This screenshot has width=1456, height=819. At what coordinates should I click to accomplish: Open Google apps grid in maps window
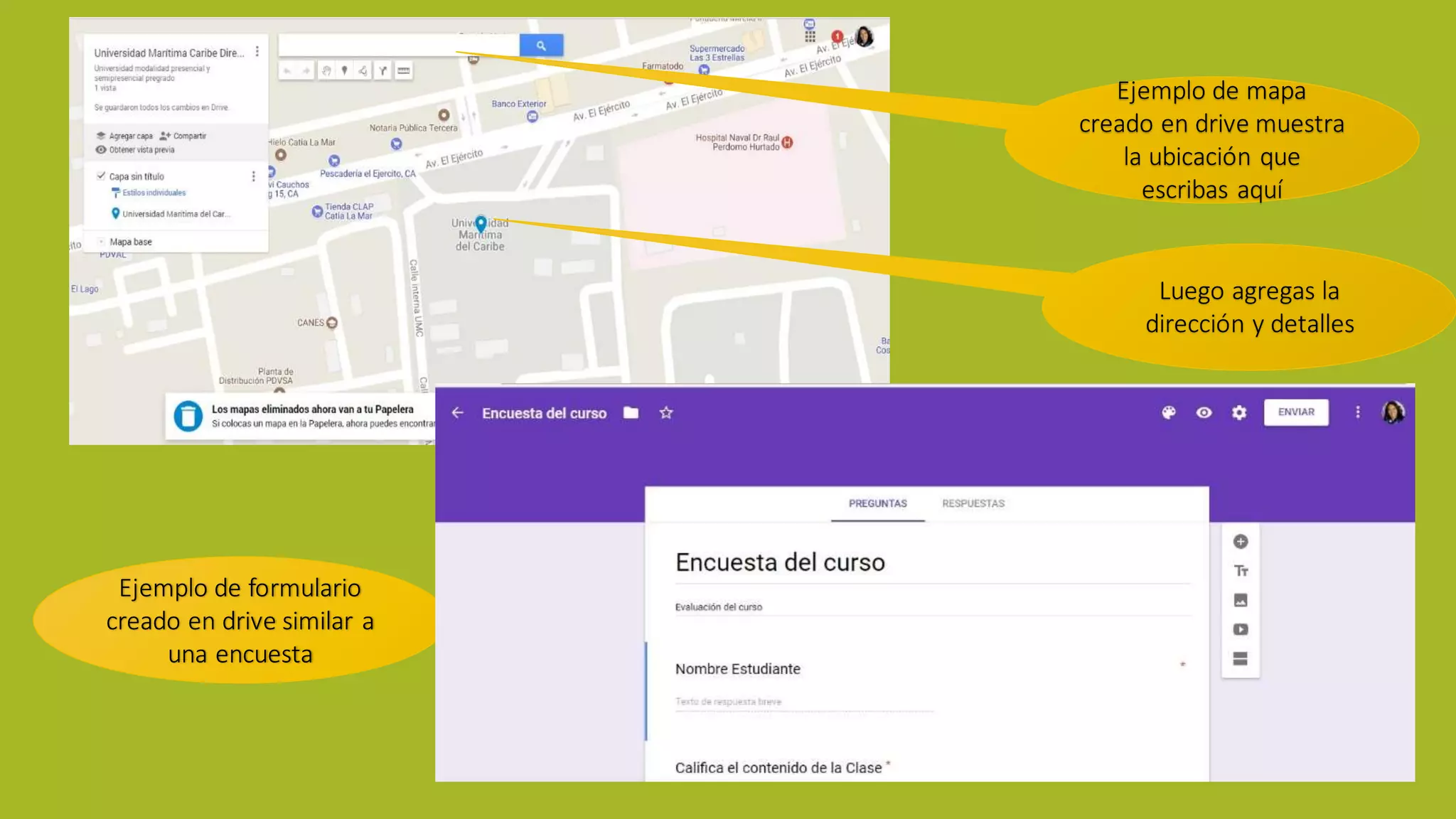(x=810, y=36)
